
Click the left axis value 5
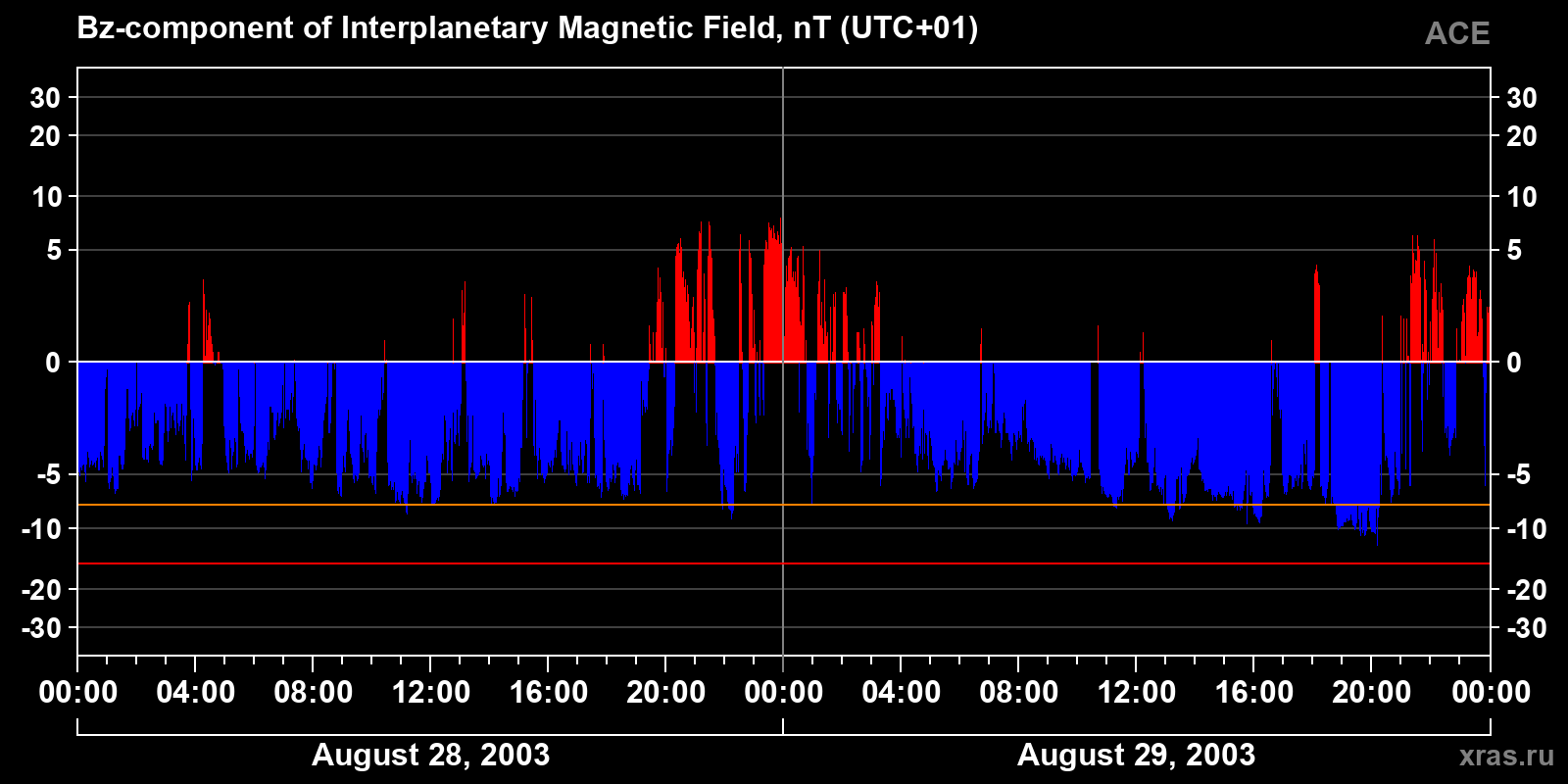point(54,251)
